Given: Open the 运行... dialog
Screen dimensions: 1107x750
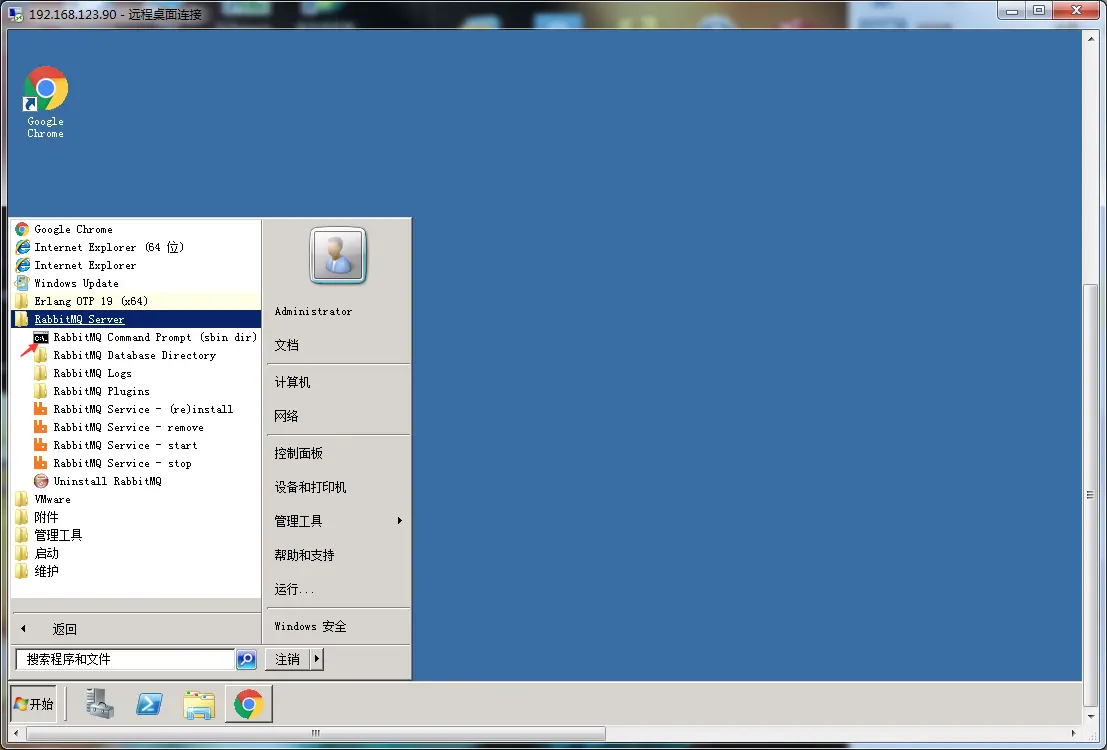Looking at the screenshot, I should tap(339, 589).
